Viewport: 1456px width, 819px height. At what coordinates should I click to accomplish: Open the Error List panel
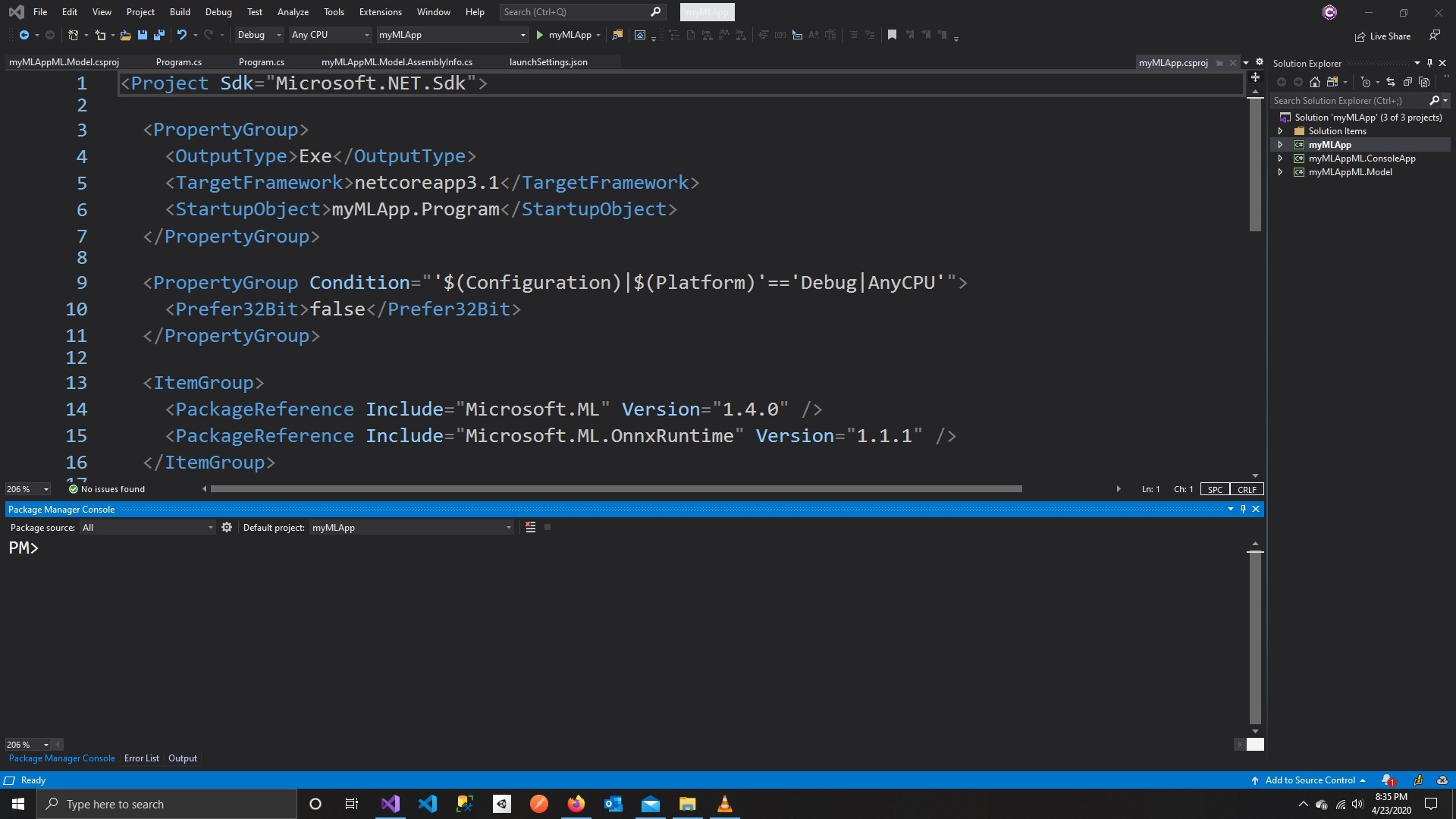tap(141, 758)
